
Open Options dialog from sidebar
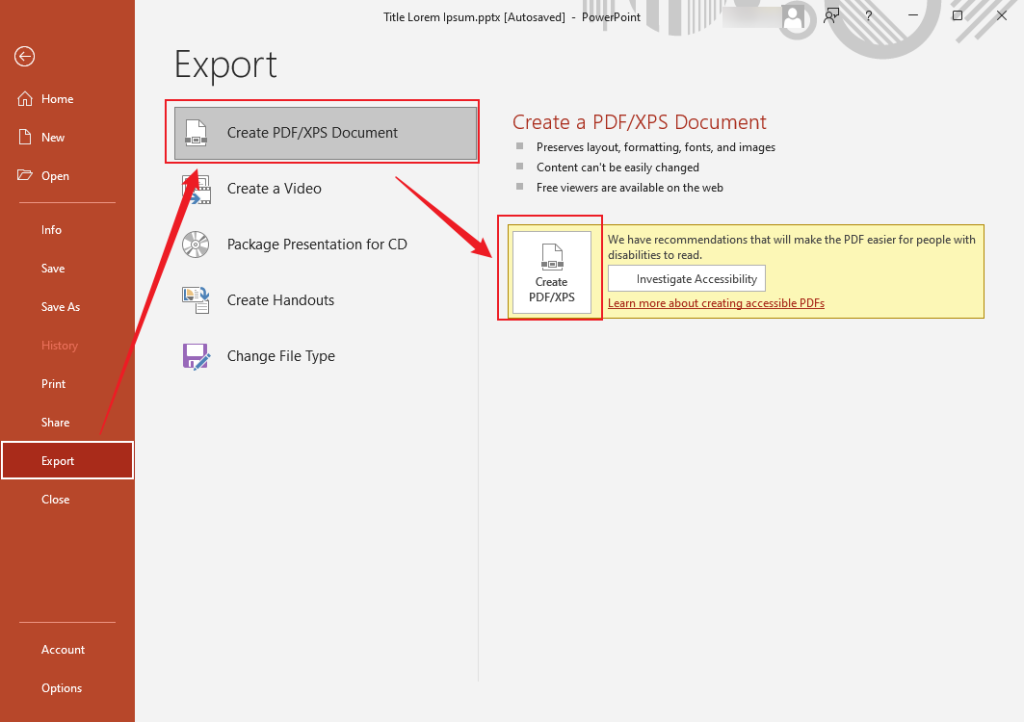(61, 687)
